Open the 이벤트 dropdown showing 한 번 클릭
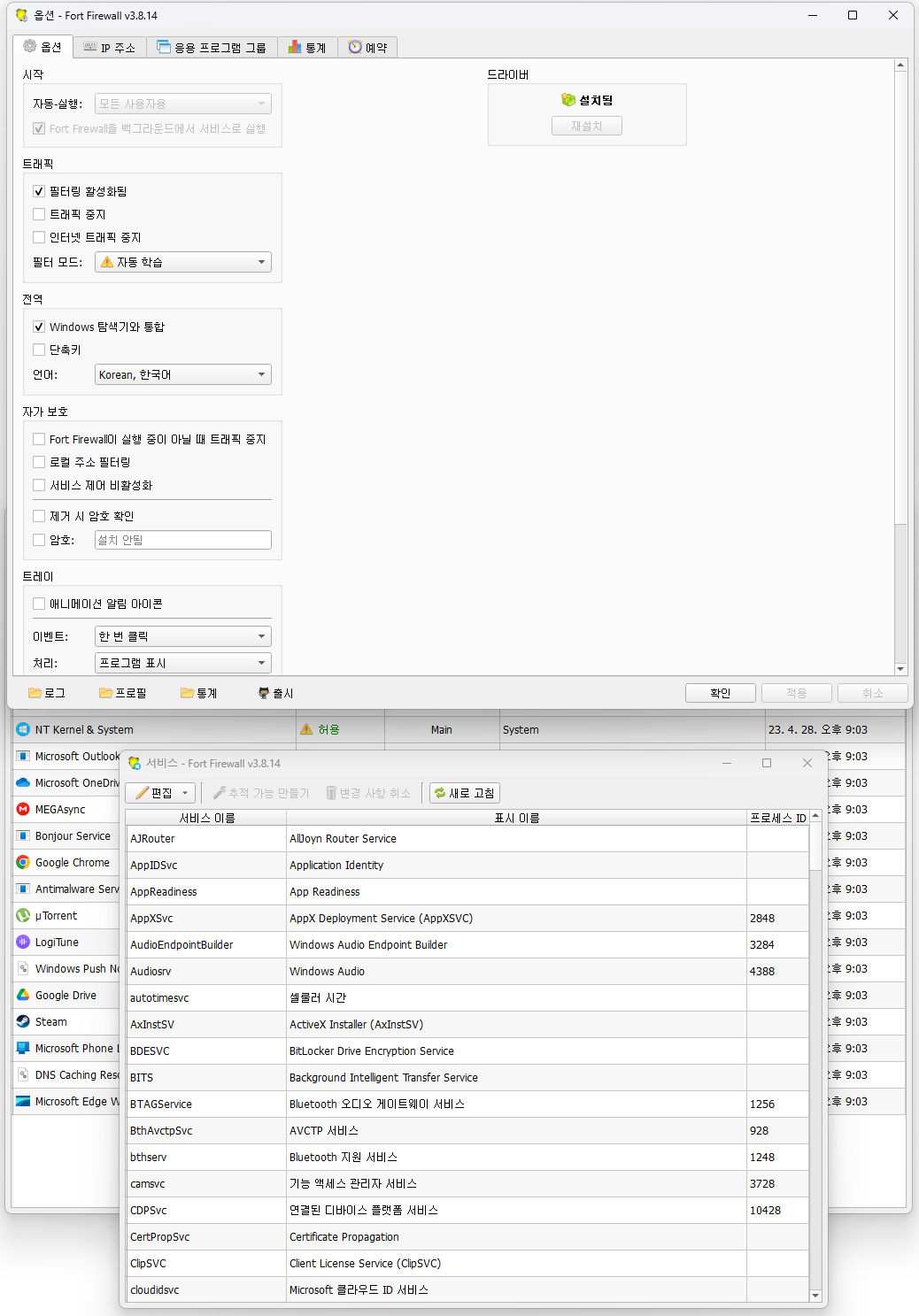Viewport: 919px width, 1316px height. pos(182,636)
